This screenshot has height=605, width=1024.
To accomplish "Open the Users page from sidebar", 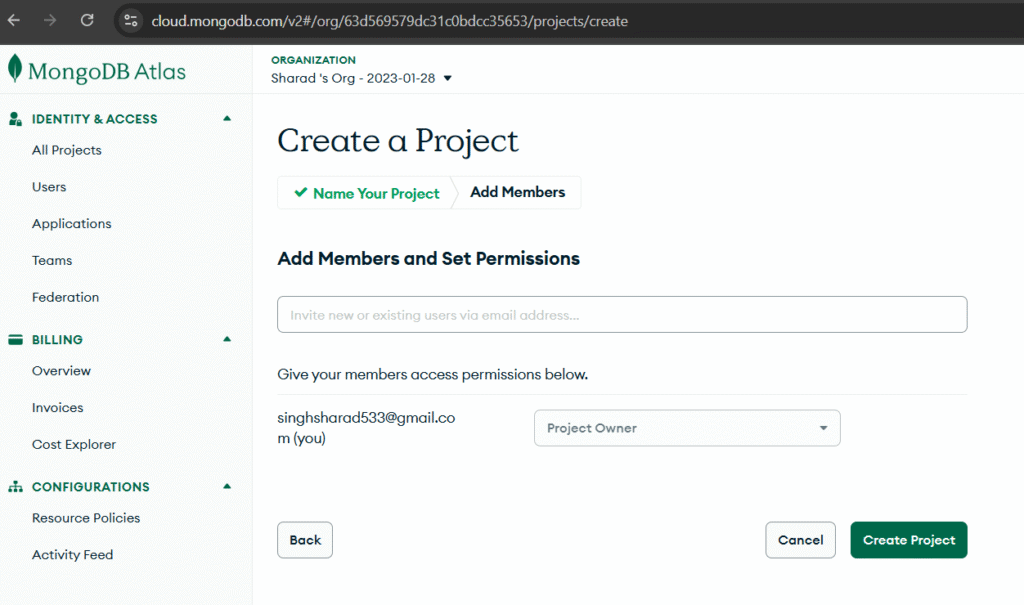I will [49, 187].
